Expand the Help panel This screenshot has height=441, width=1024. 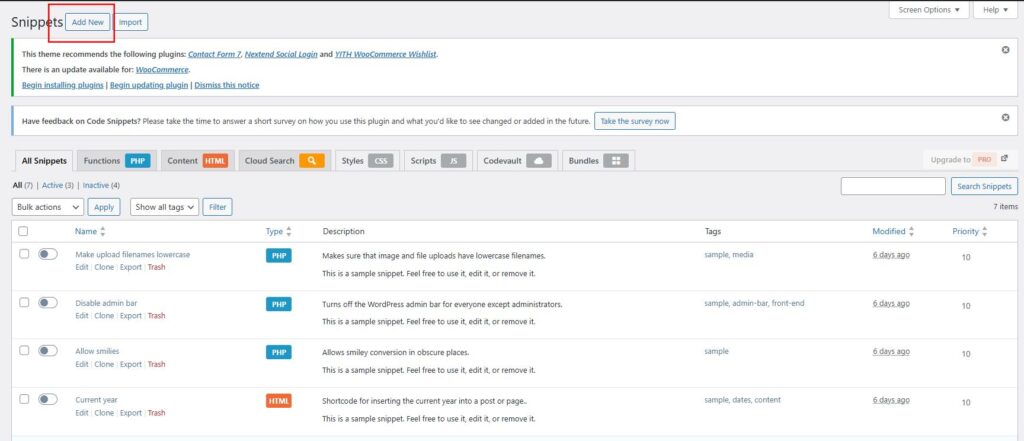[995, 10]
